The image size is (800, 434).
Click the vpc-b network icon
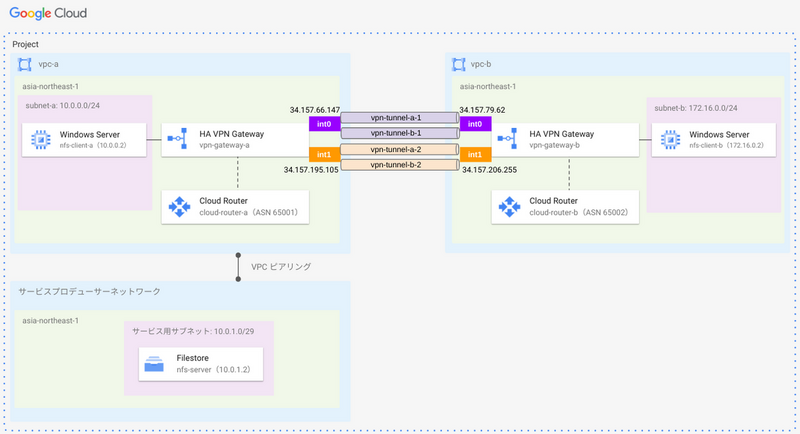(x=458, y=64)
